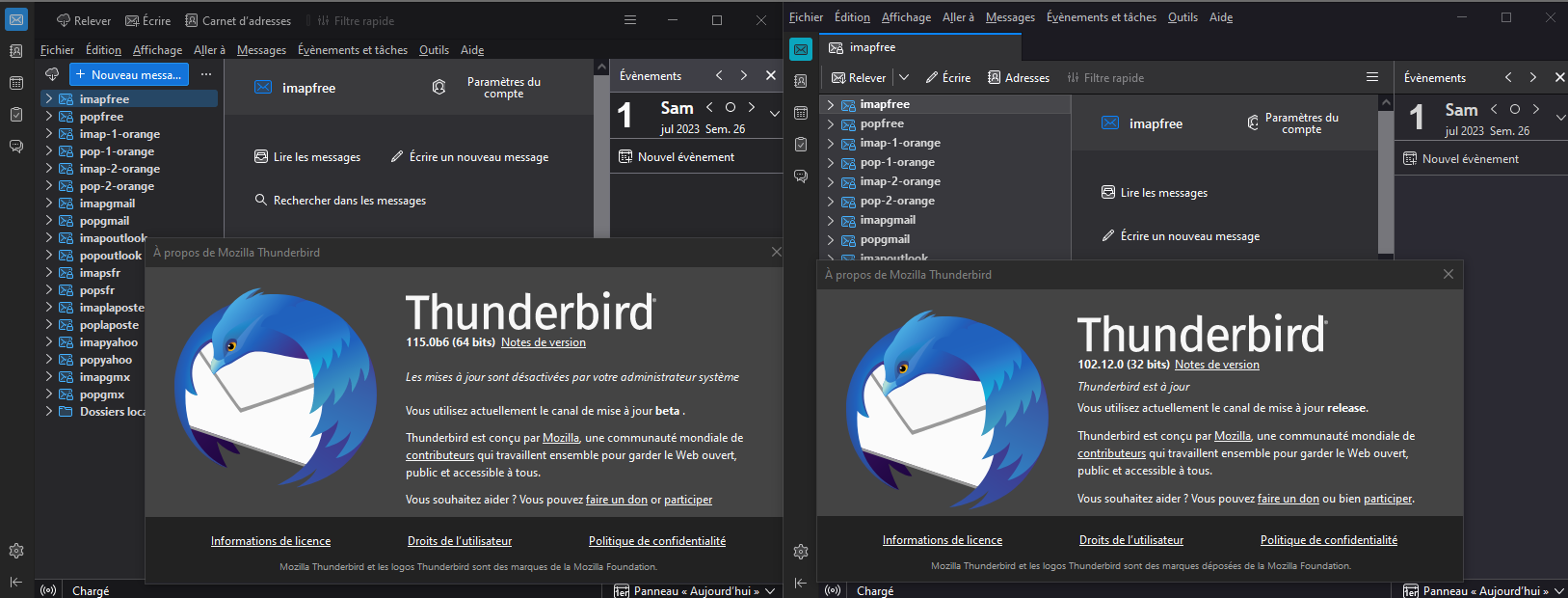The height and width of the screenshot is (598, 1568).
Task: Click Écrire un nouveau message in left window
Action: coord(469,157)
